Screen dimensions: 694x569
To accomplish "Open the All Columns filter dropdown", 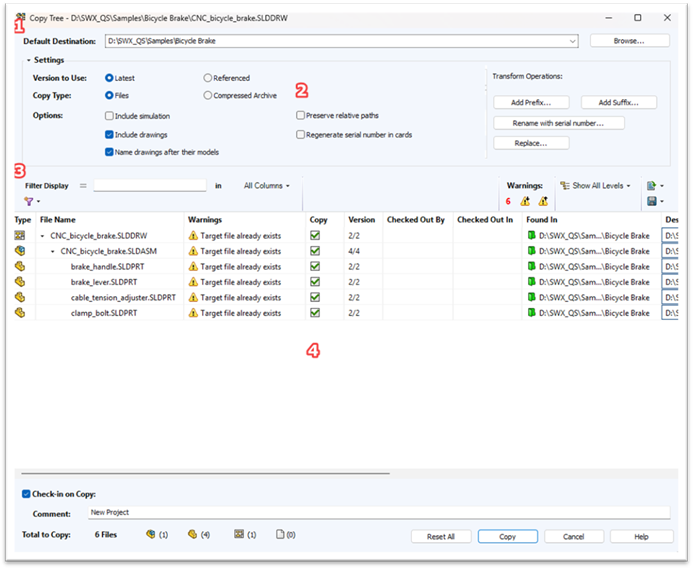I will click(x=266, y=186).
